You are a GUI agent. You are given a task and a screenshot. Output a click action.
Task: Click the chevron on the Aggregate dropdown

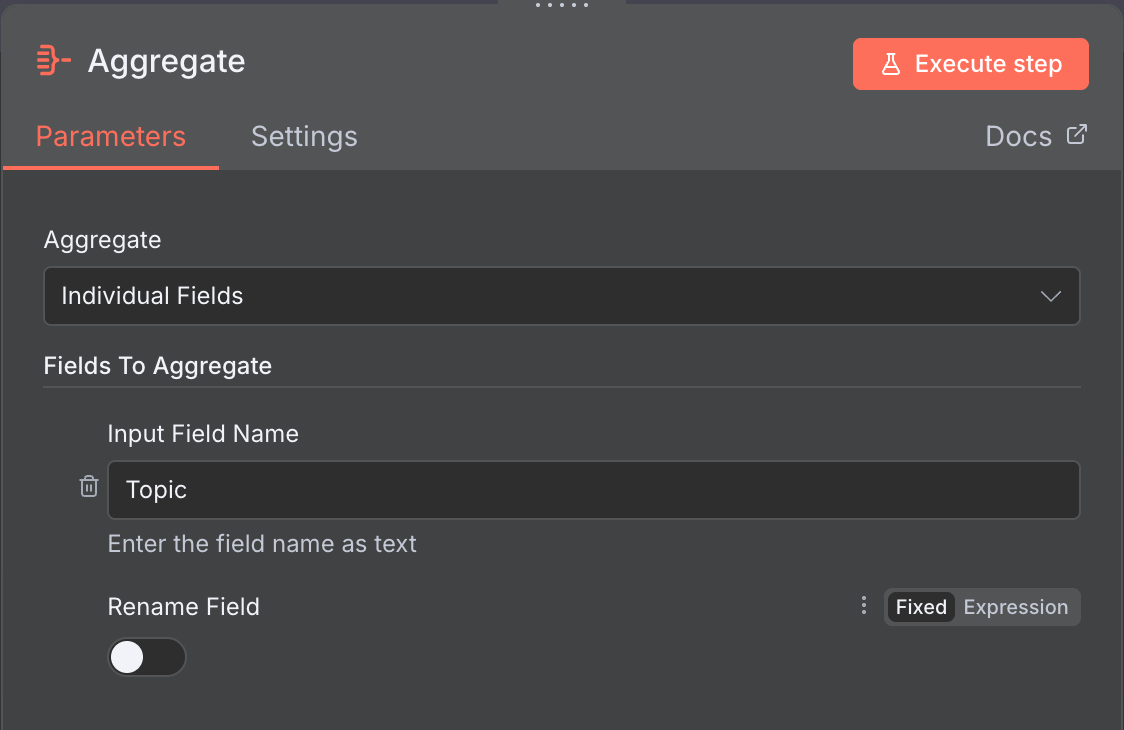1050,296
